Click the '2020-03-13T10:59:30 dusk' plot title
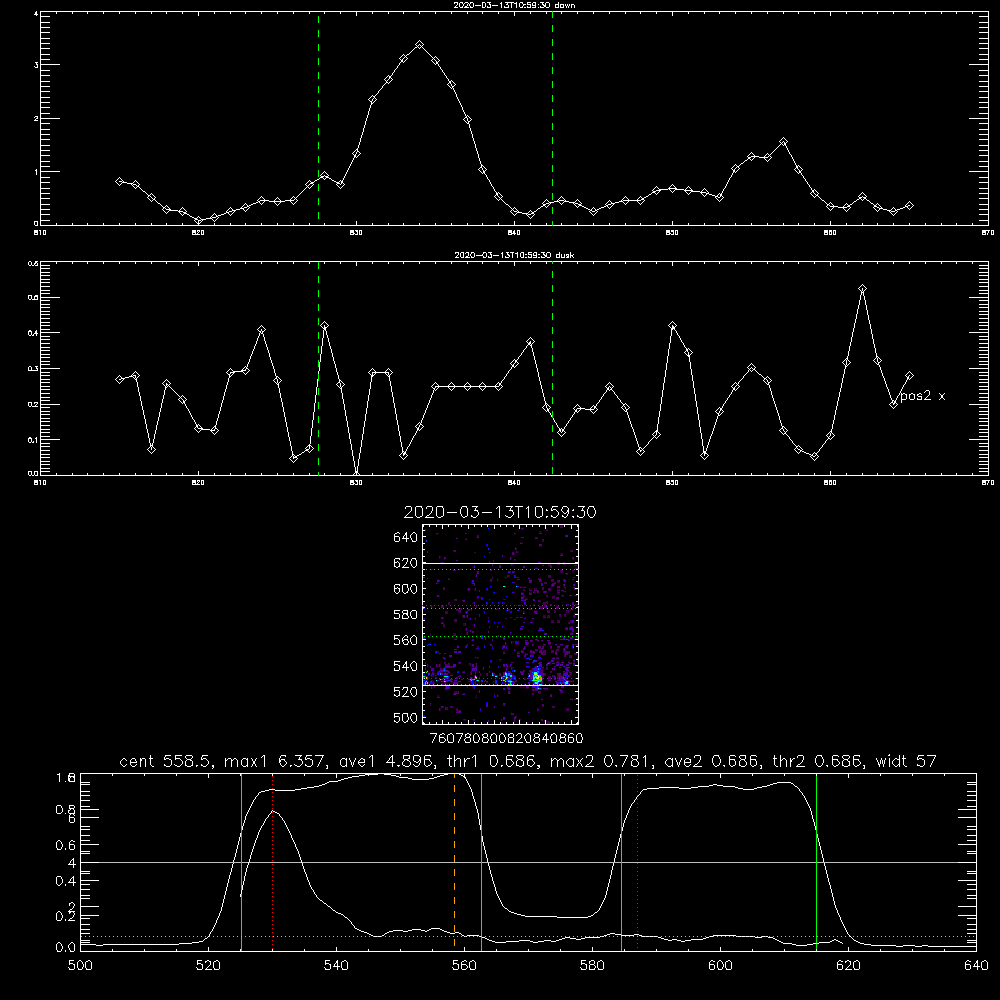This screenshot has height=1000, width=1000. [514, 255]
